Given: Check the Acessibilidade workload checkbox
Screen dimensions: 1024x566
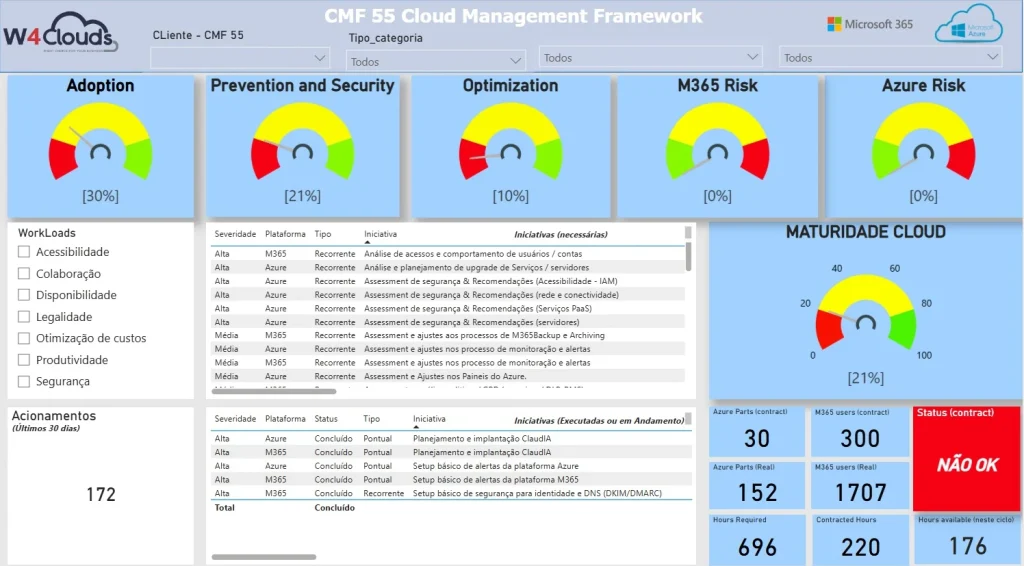Looking at the screenshot, I should tap(24, 252).
